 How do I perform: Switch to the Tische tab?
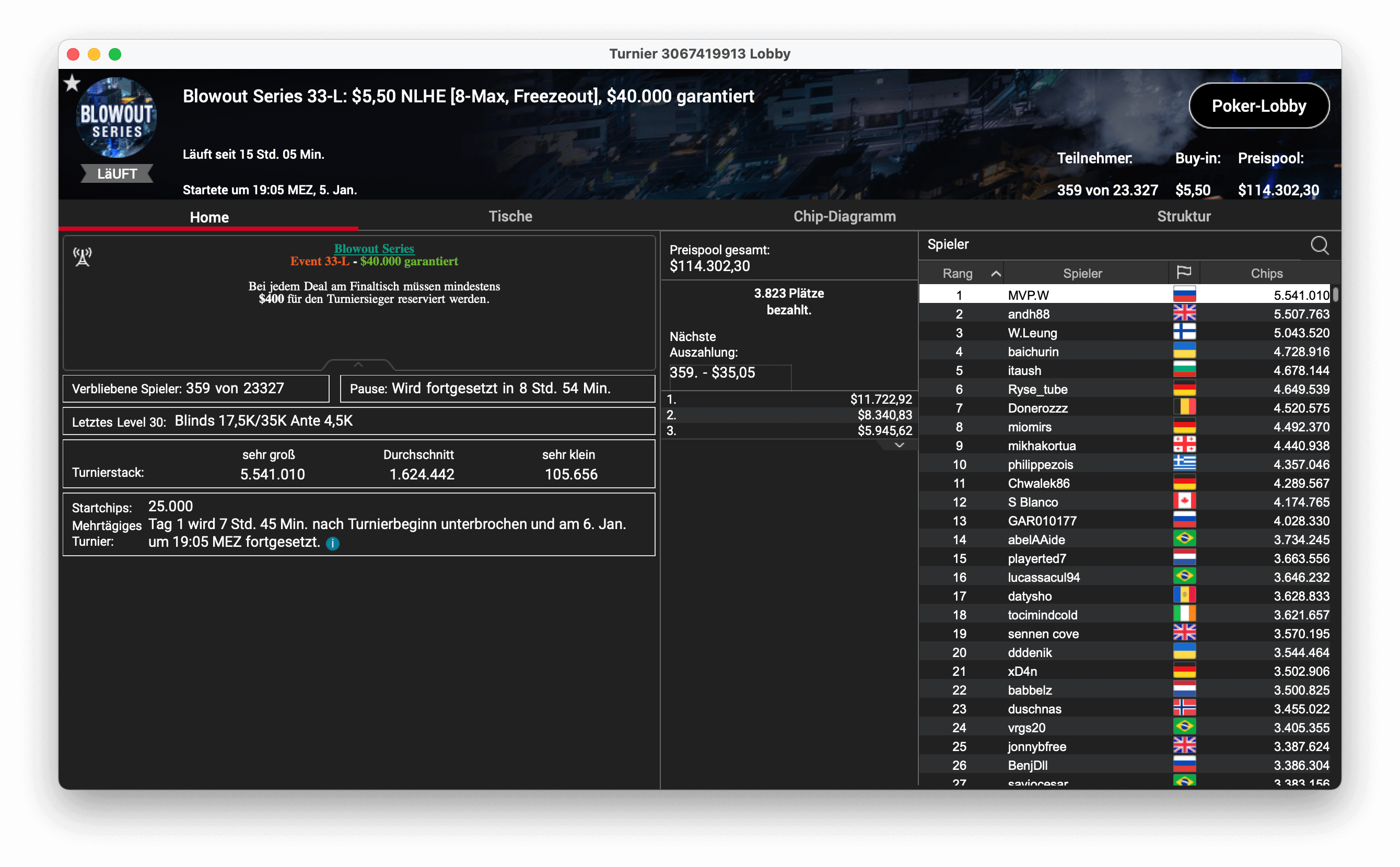coord(510,216)
